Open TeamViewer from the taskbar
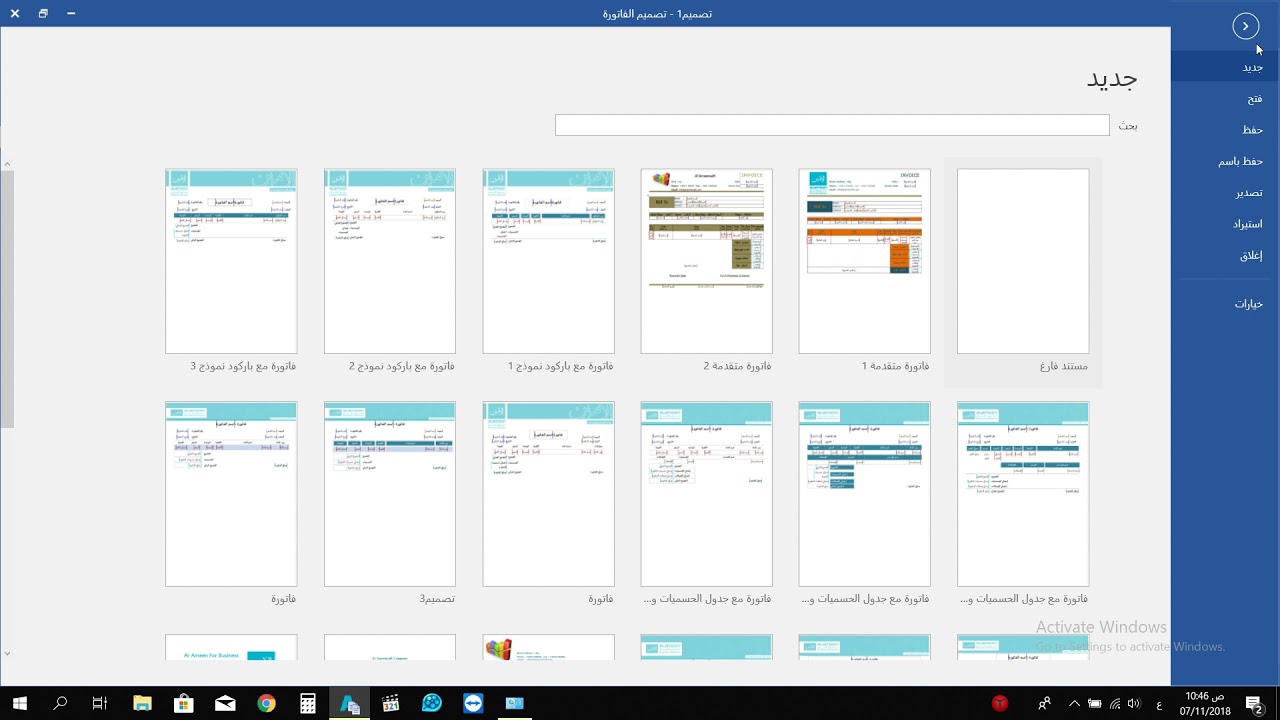 tap(473, 704)
